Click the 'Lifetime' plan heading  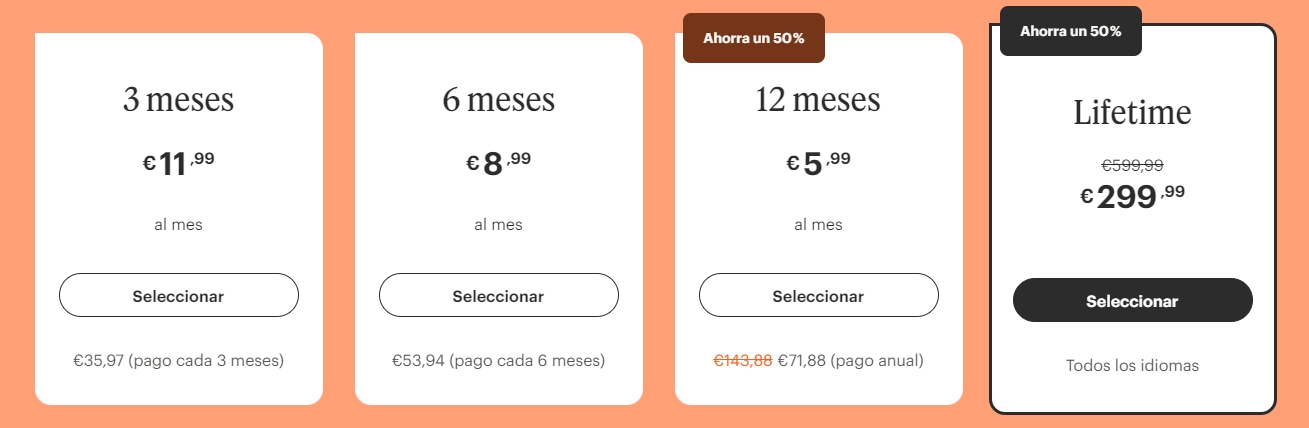click(x=1132, y=113)
